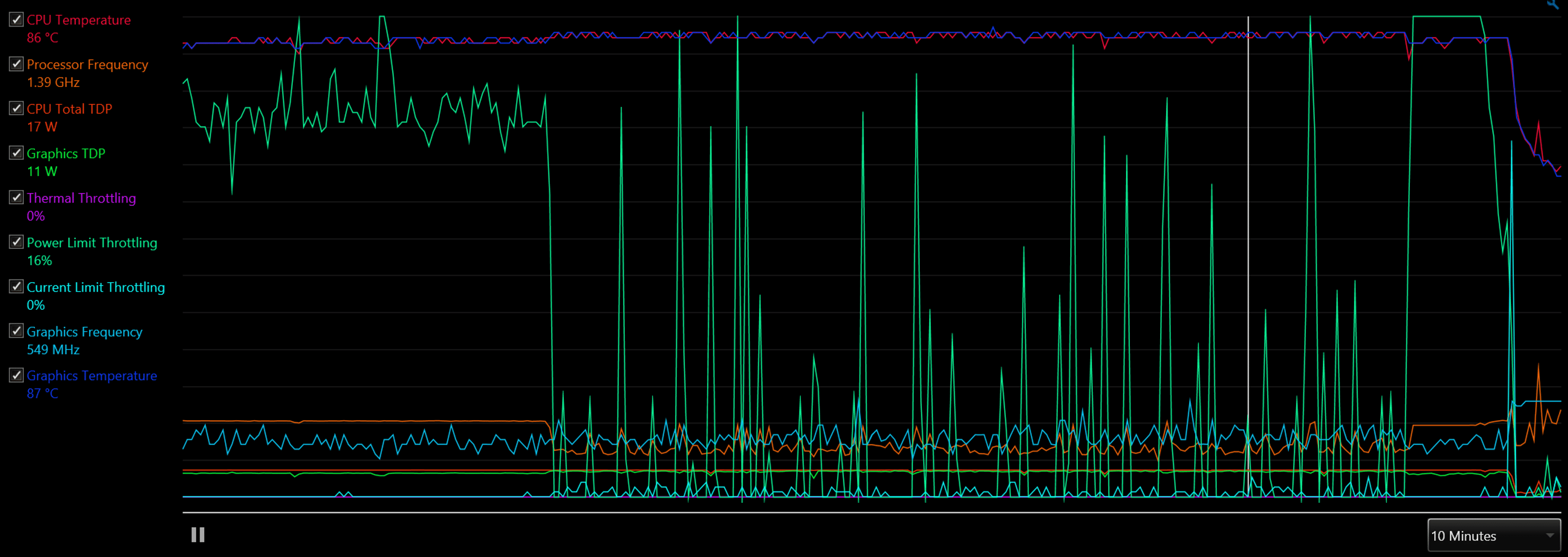Click the 1.39 GHz frequency value

click(53, 82)
